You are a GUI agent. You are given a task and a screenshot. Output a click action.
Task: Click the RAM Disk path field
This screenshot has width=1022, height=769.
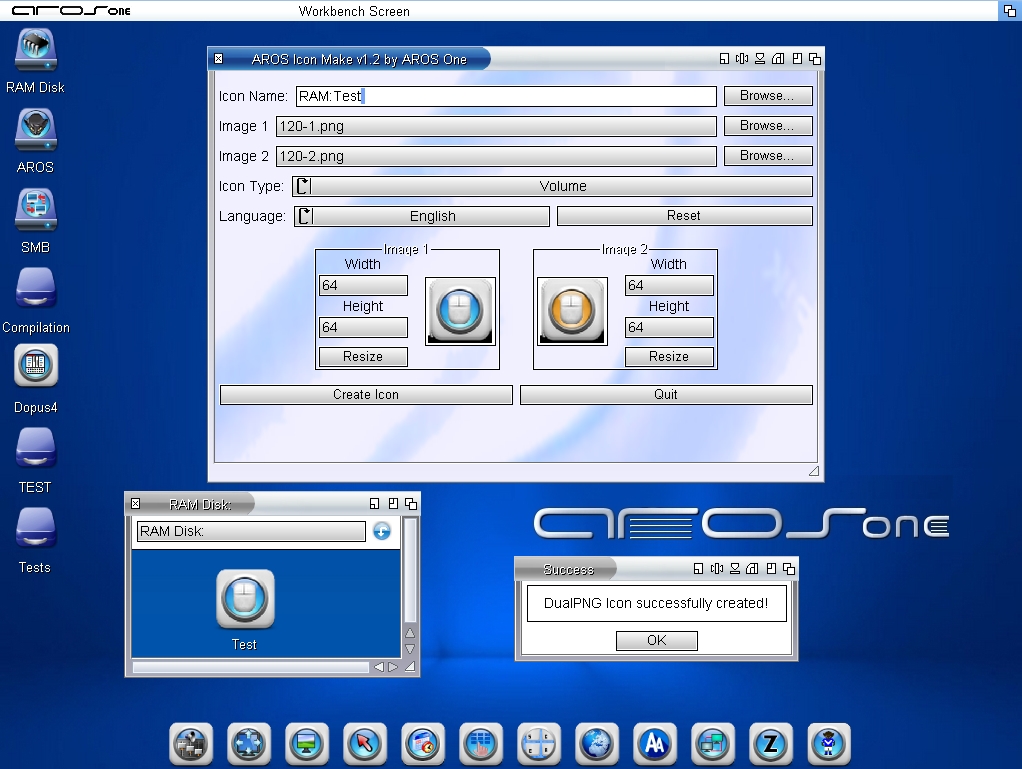251,531
